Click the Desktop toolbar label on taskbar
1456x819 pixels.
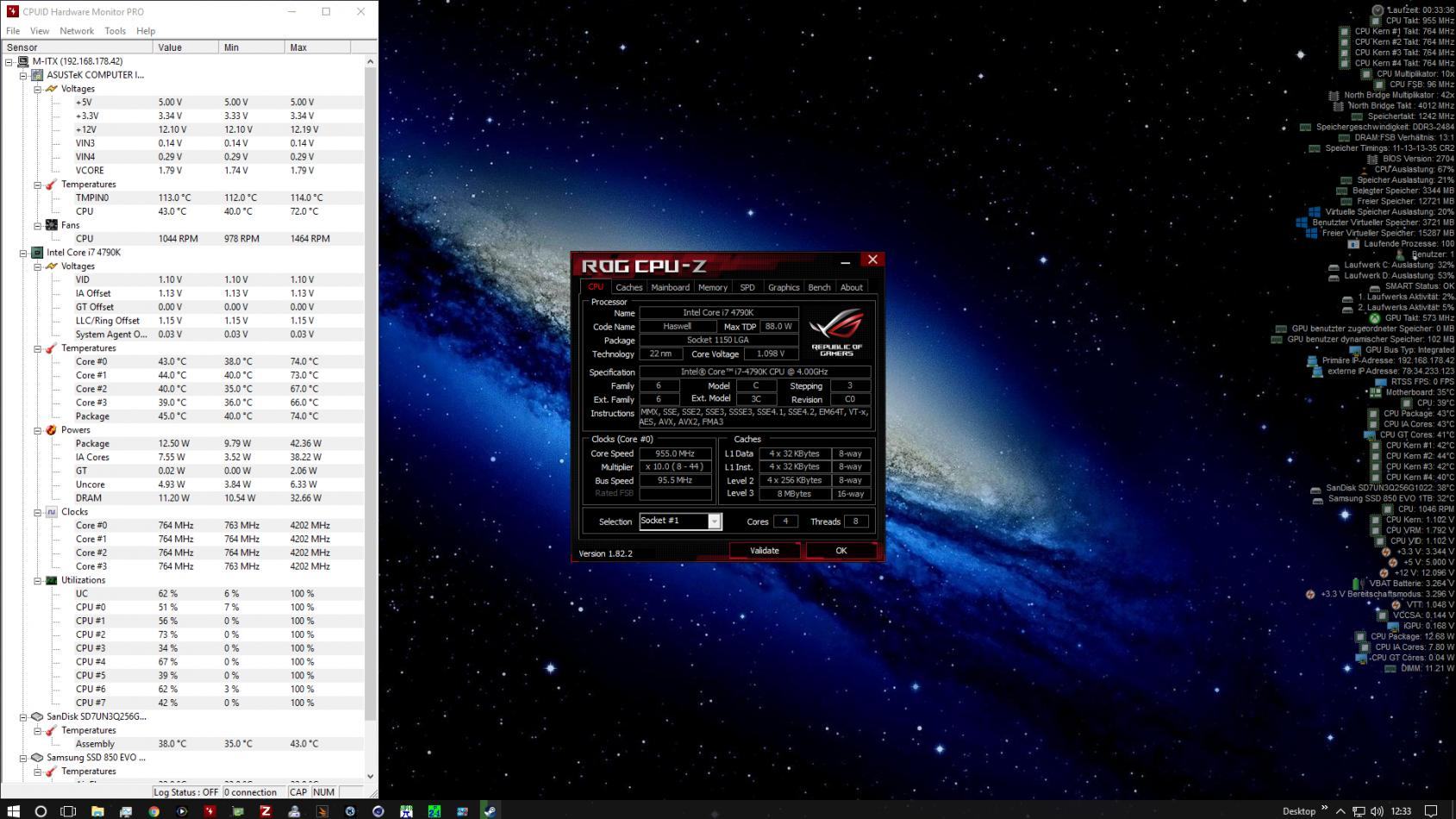click(x=1298, y=810)
